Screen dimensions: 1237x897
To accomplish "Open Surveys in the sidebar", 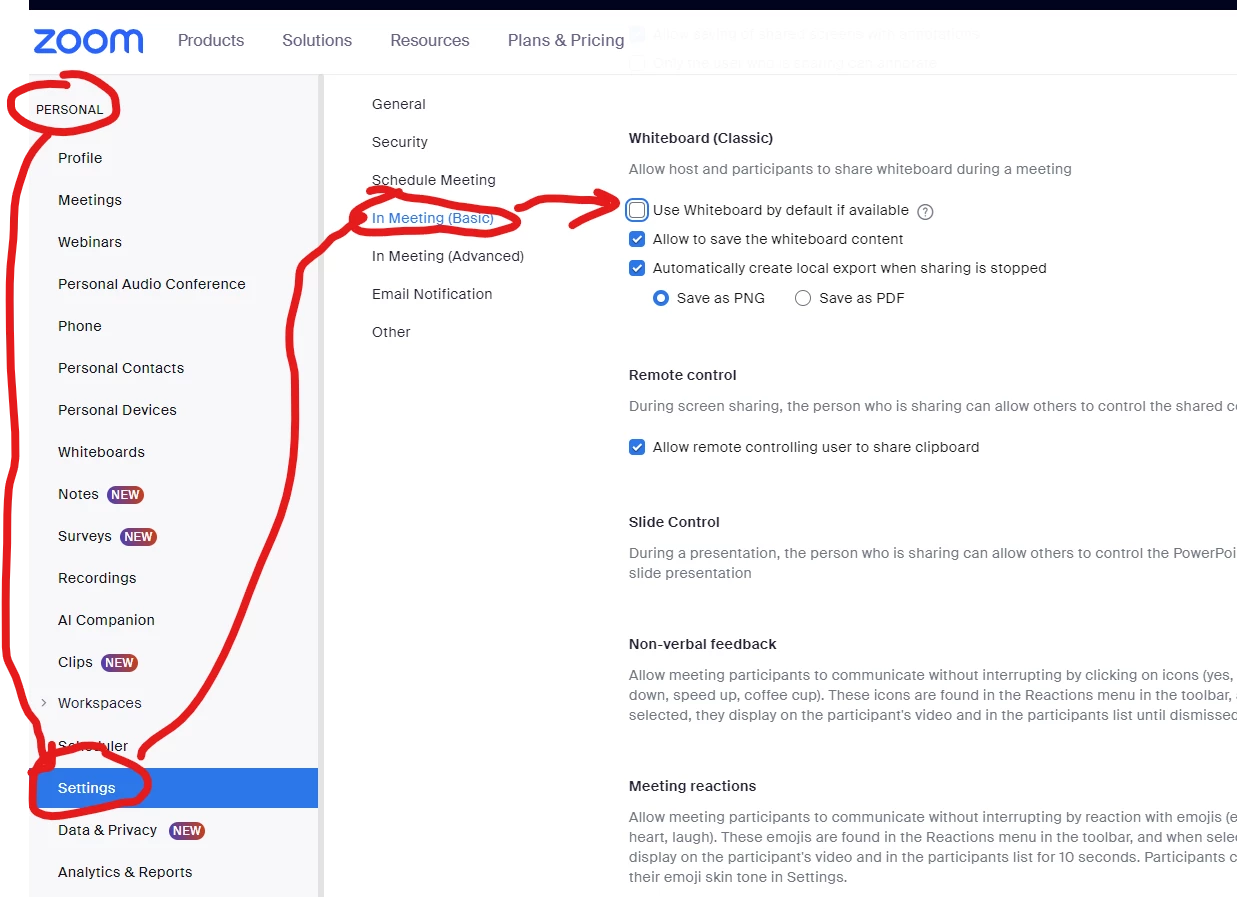I will pyautogui.click(x=85, y=536).
